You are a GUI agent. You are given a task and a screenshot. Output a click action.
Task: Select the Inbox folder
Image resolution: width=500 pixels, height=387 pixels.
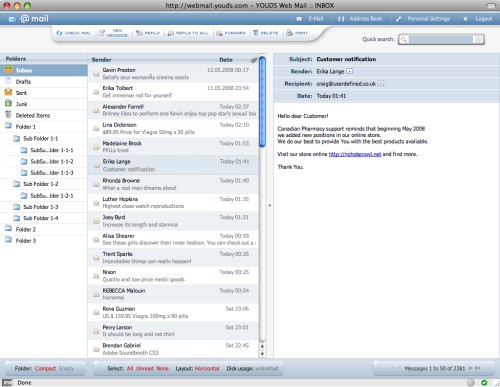[x=44, y=70]
